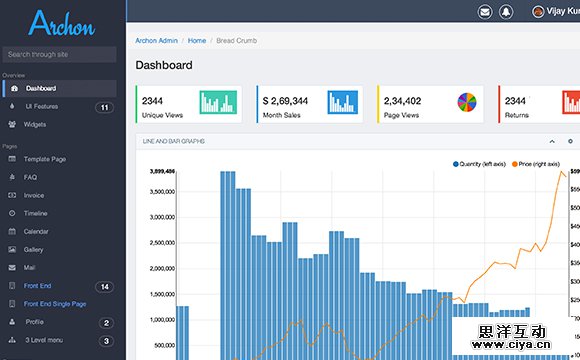Image resolution: width=580 pixels, height=360 pixels.
Task: Click the Mail envelope icon in sidebar
Action: click(x=12, y=268)
